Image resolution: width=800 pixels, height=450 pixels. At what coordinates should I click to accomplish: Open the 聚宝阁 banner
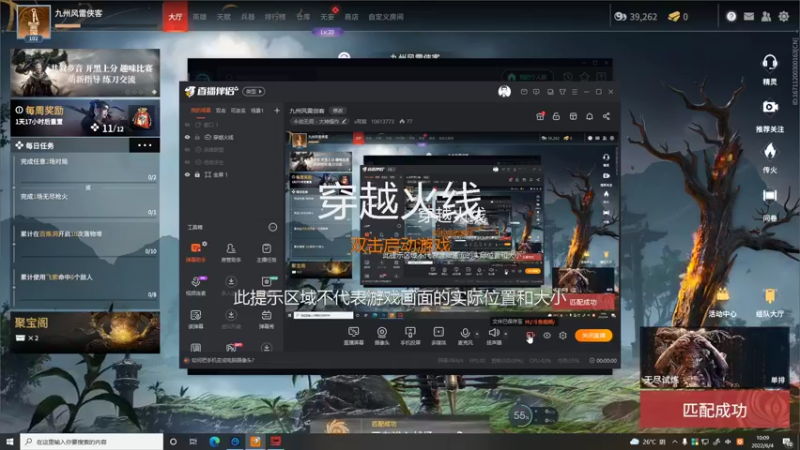click(x=85, y=332)
